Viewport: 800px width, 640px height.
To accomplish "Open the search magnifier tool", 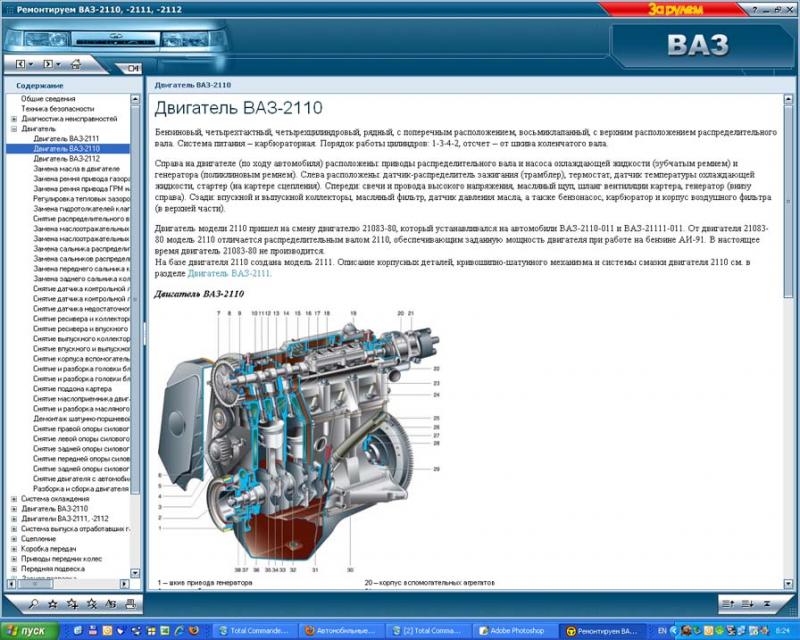I will pos(33,604).
